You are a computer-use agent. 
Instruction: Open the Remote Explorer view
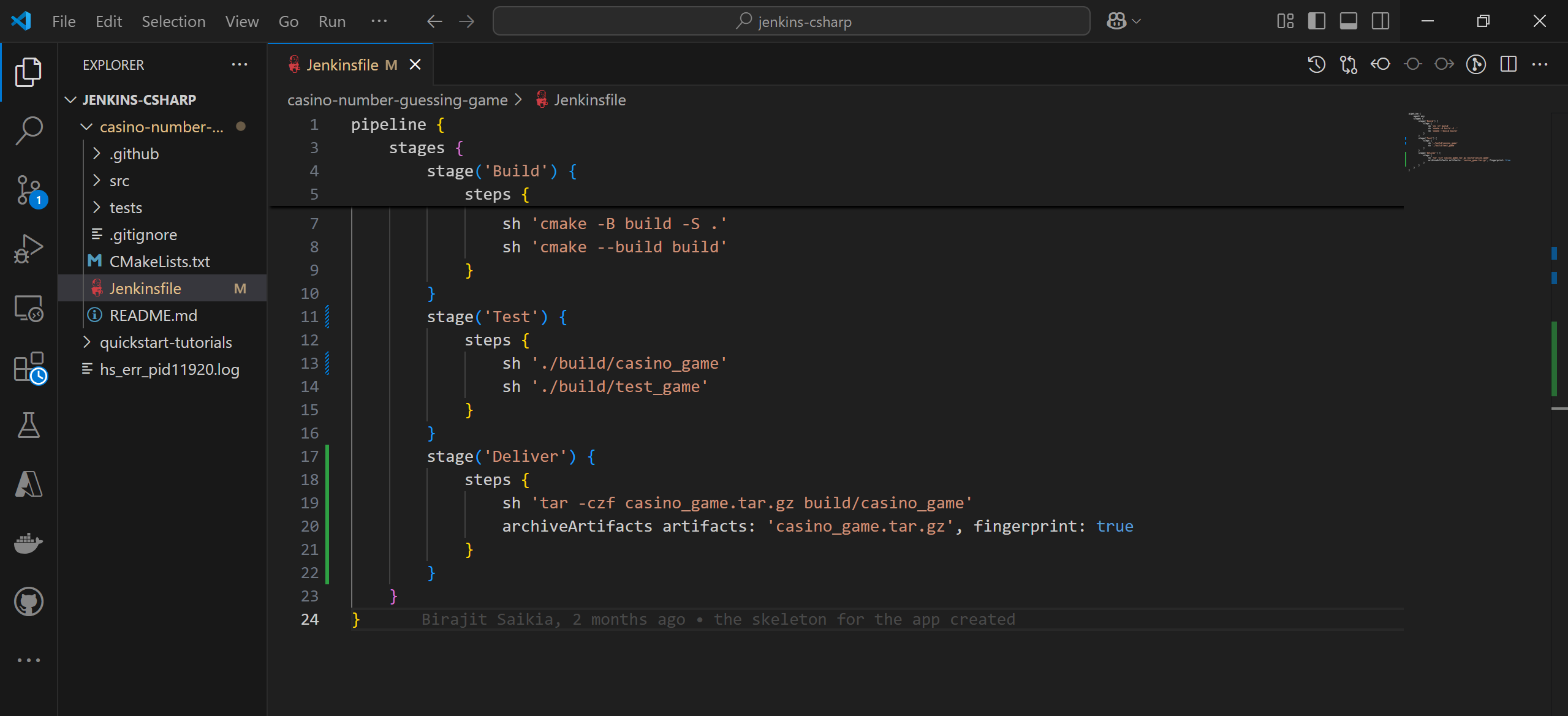click(x=28, y=308)
